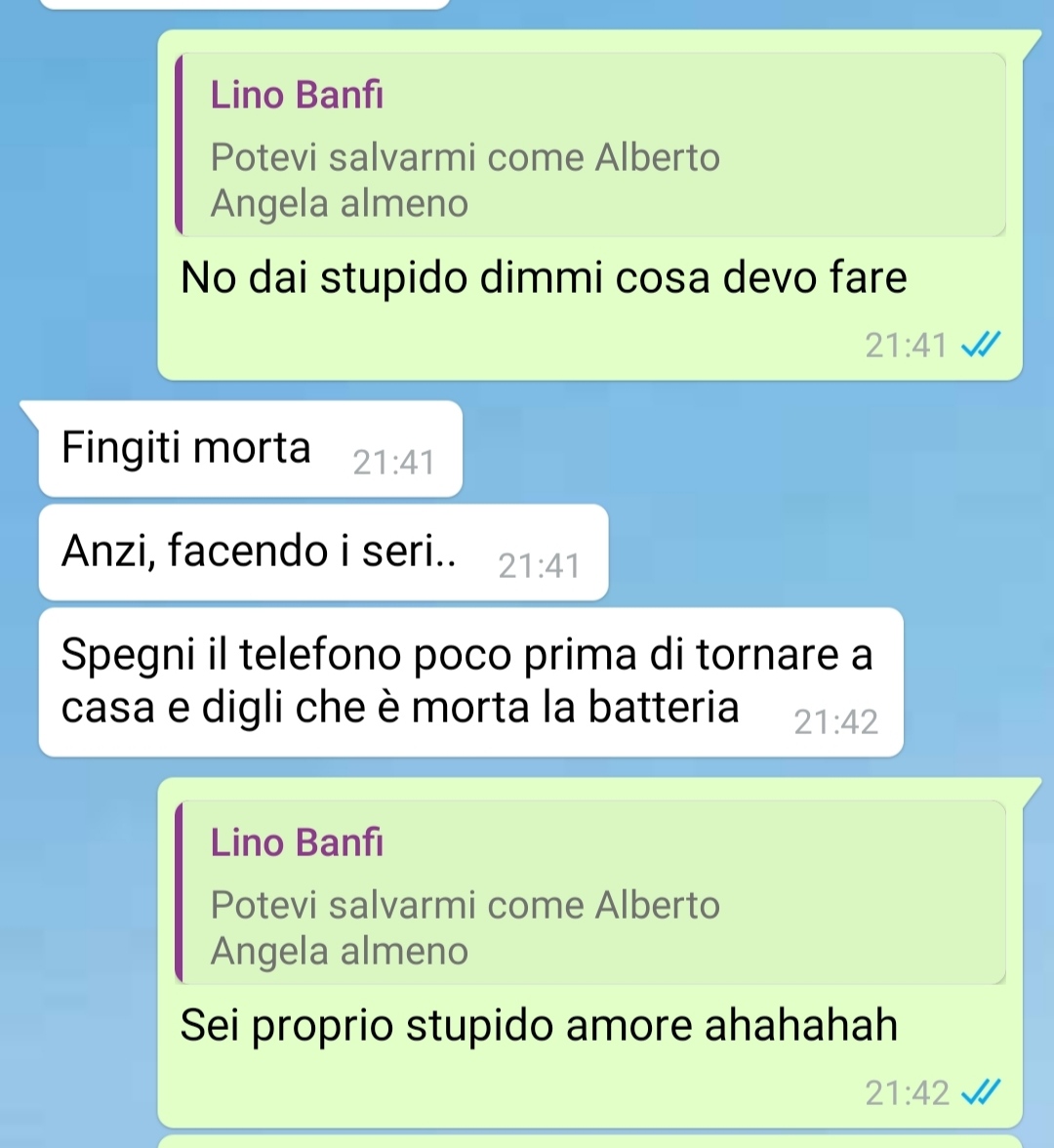The image size is (1054, 1148).
Task: Tap the Lino Banfi name in the first quote
Action: [297, 96]
